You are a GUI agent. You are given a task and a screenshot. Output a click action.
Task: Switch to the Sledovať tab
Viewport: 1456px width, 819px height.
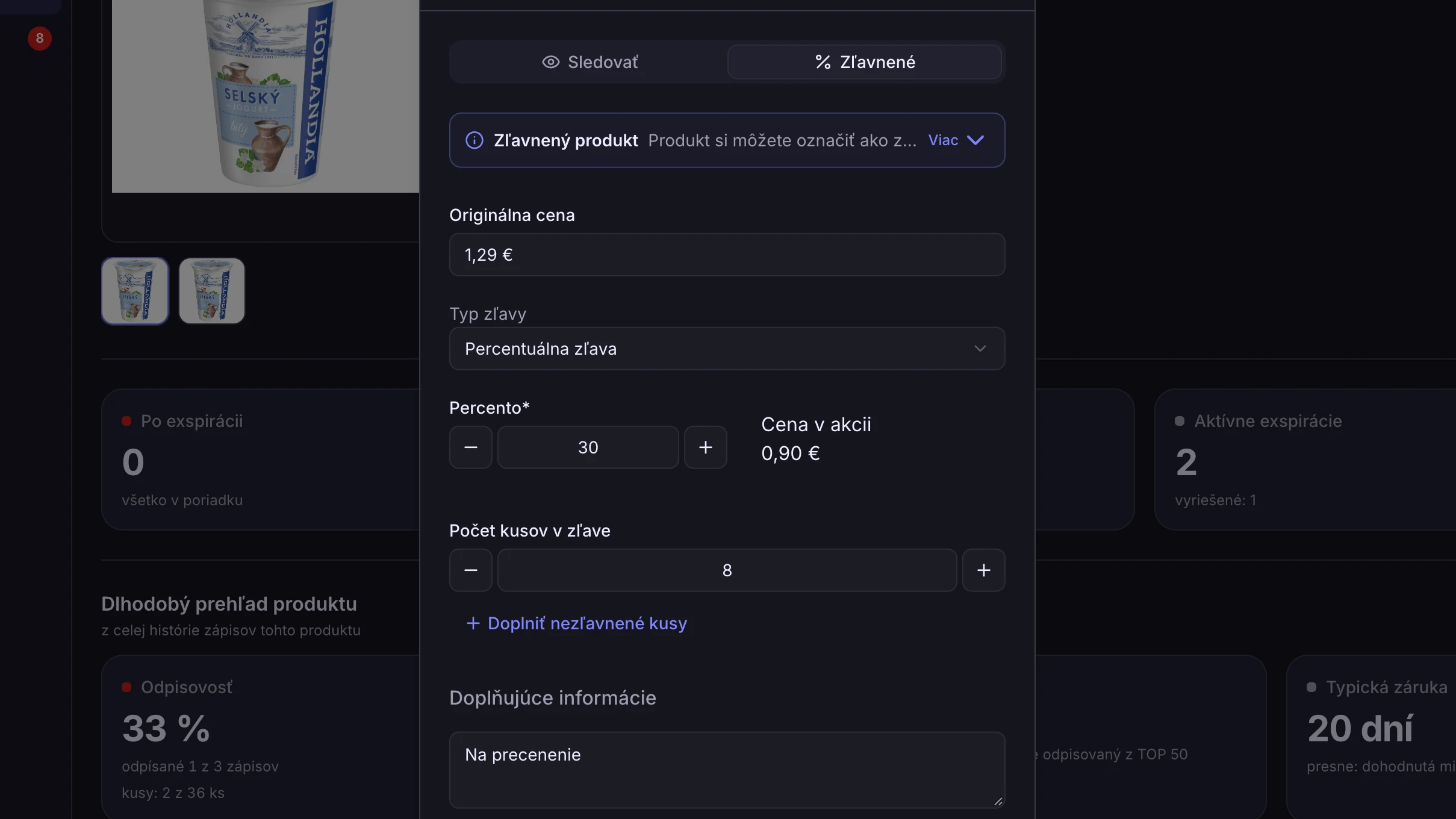coord(590,62)
